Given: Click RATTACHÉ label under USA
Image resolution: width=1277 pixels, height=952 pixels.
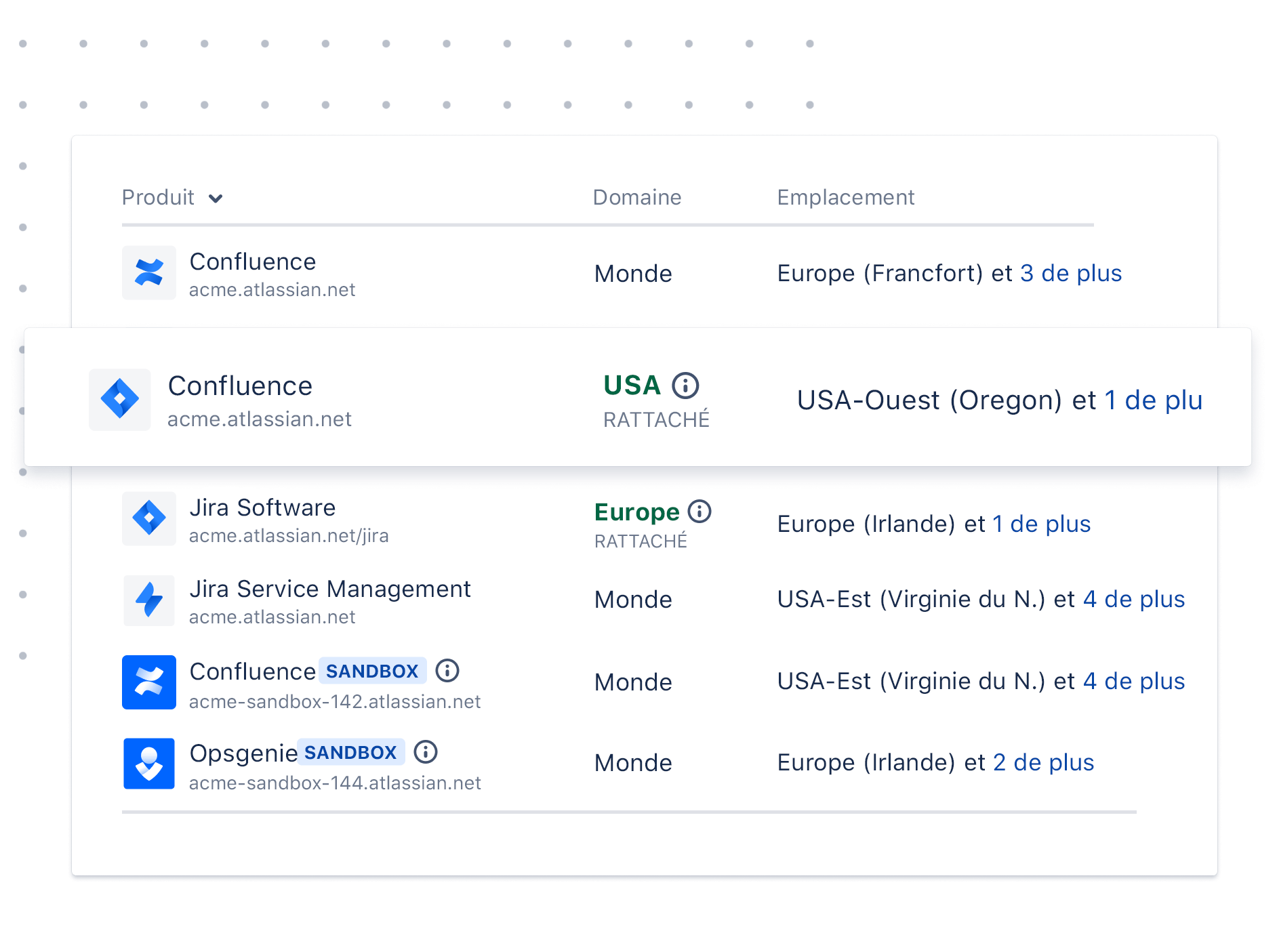Looking at the screenshot, I should point(656,419).
